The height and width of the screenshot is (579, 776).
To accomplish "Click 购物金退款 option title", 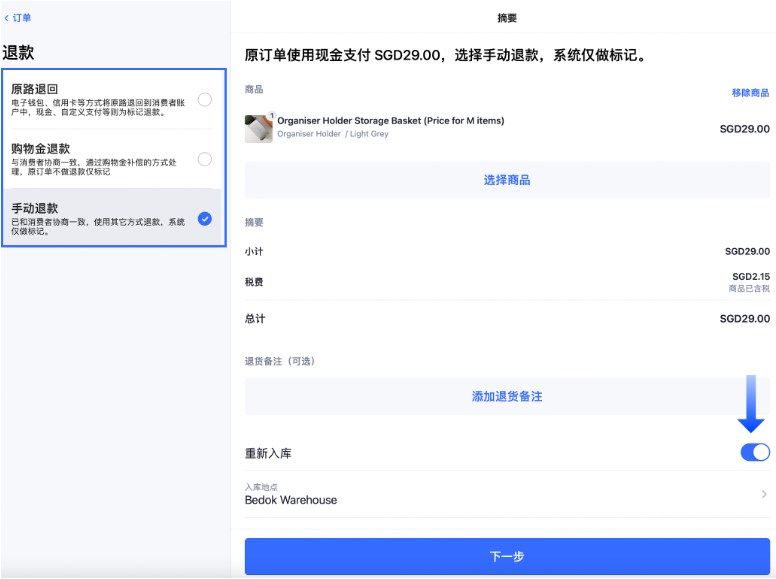I will pos(41,149).
